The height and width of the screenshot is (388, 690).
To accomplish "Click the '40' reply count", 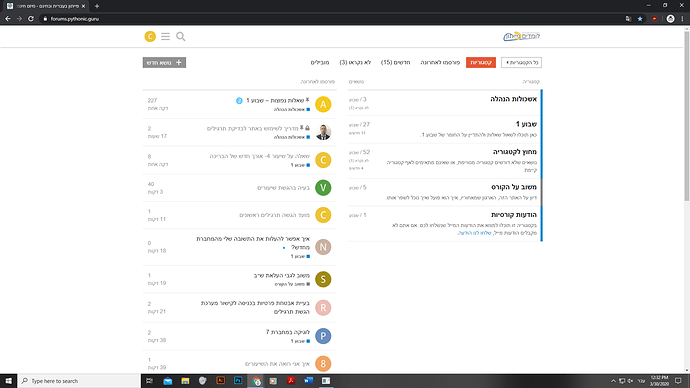I will pyautogui.click(x=151, y=184).
